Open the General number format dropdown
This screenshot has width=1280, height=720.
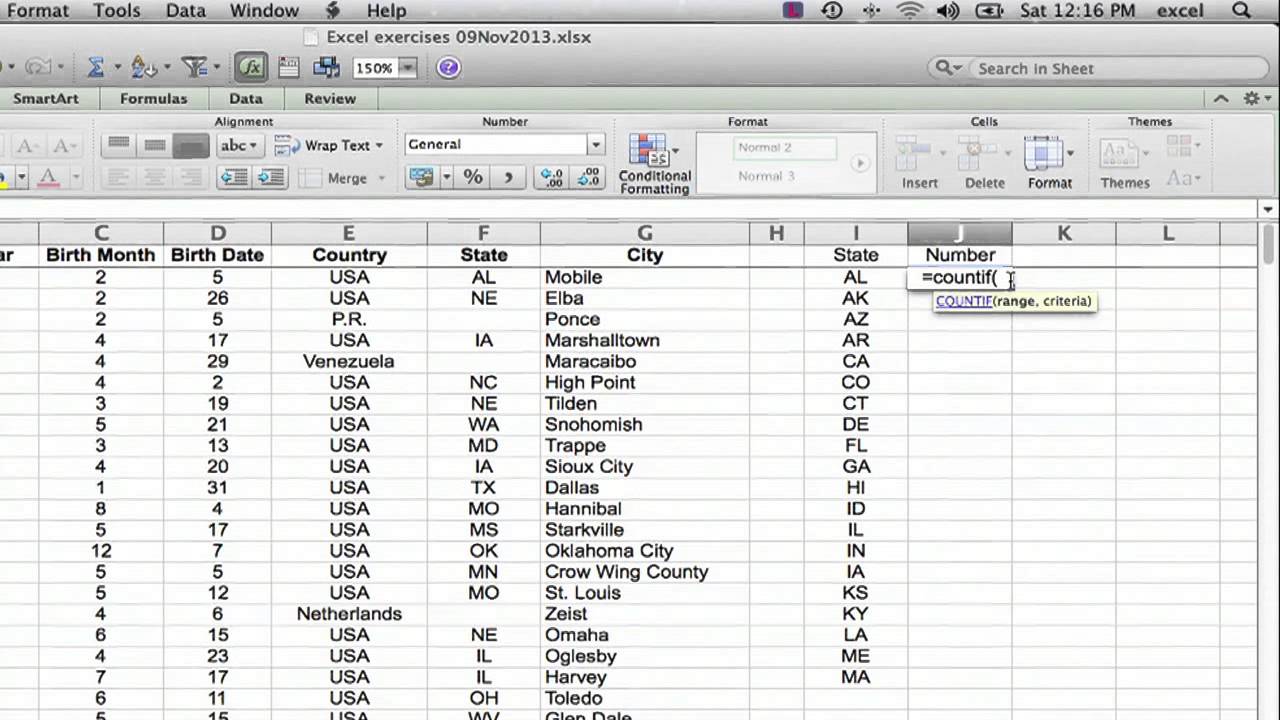coord(594,144)
